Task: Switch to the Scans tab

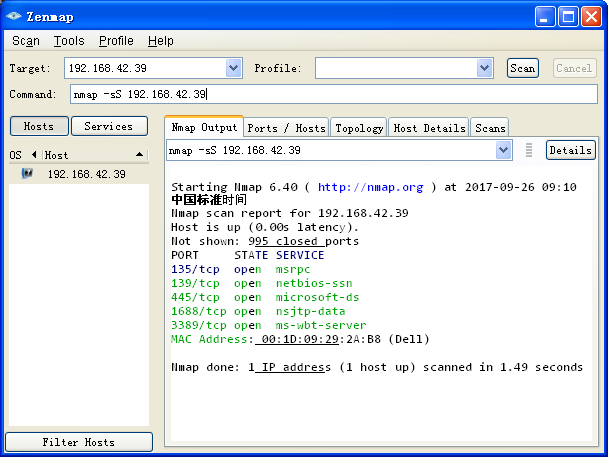Action: [x=490, y=128]
